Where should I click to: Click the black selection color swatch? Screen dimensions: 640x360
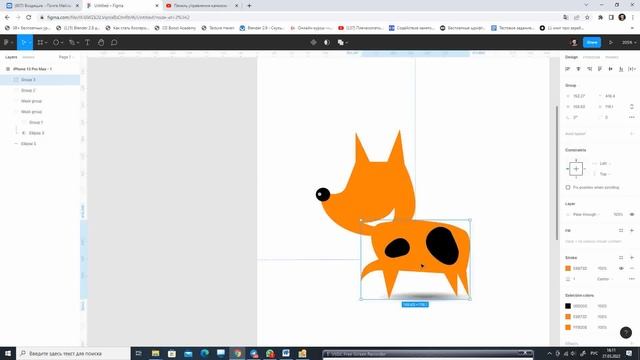pyautogui.click(x=568, y=306)
